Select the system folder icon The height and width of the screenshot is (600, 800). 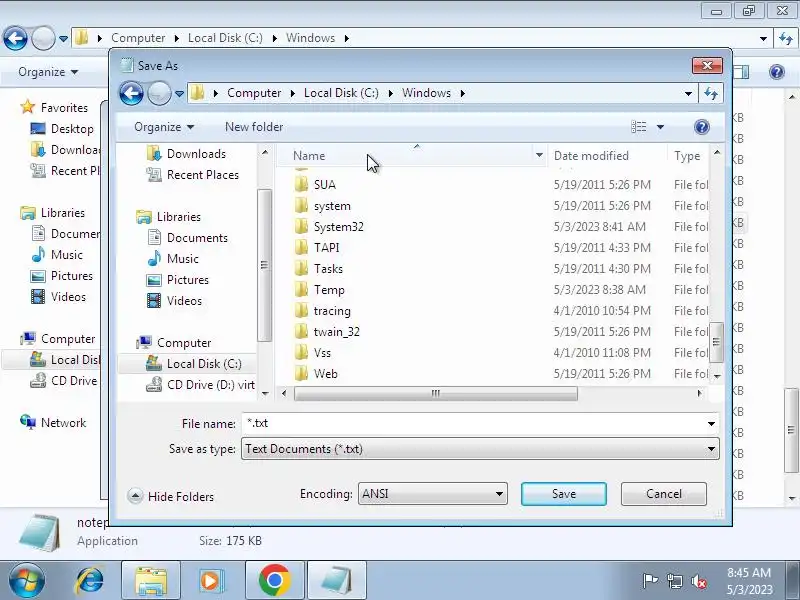point(302,206)
